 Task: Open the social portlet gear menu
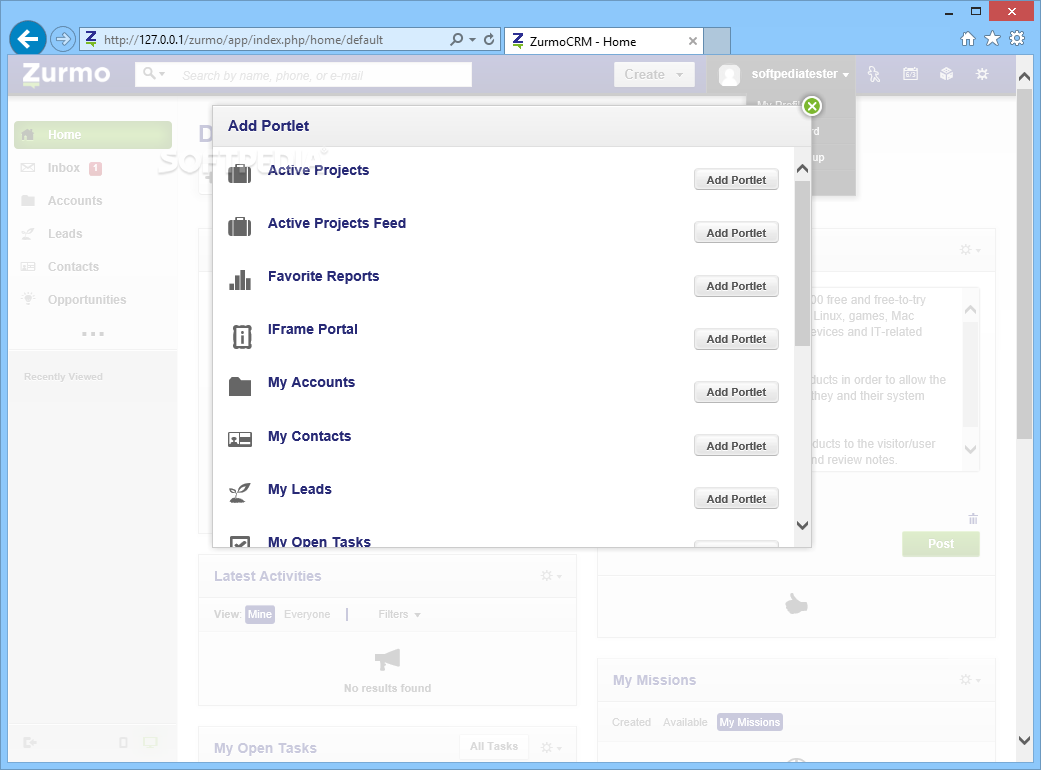coord(969,250)
